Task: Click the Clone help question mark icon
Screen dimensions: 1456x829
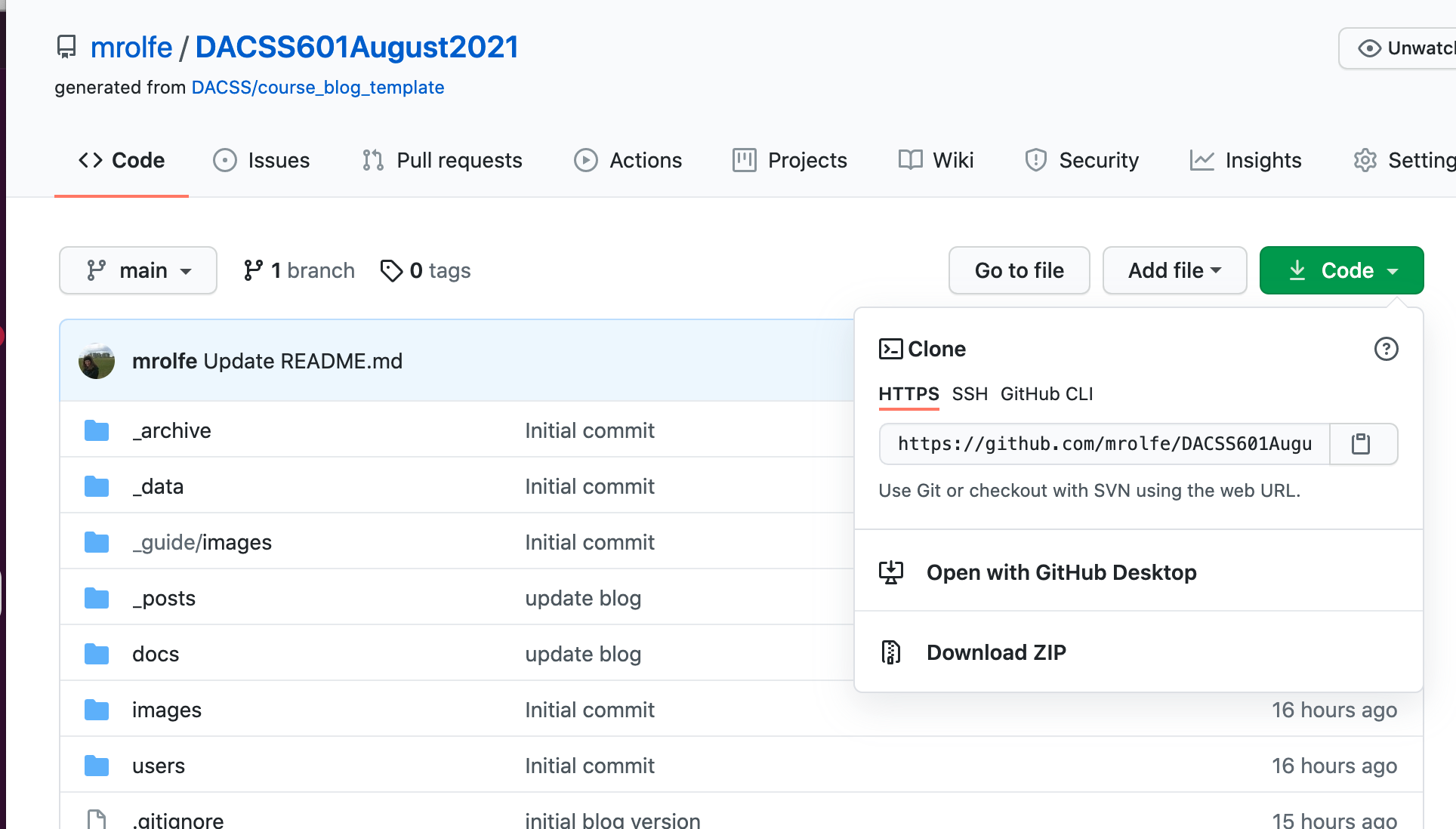Action: coord(1386,349)
